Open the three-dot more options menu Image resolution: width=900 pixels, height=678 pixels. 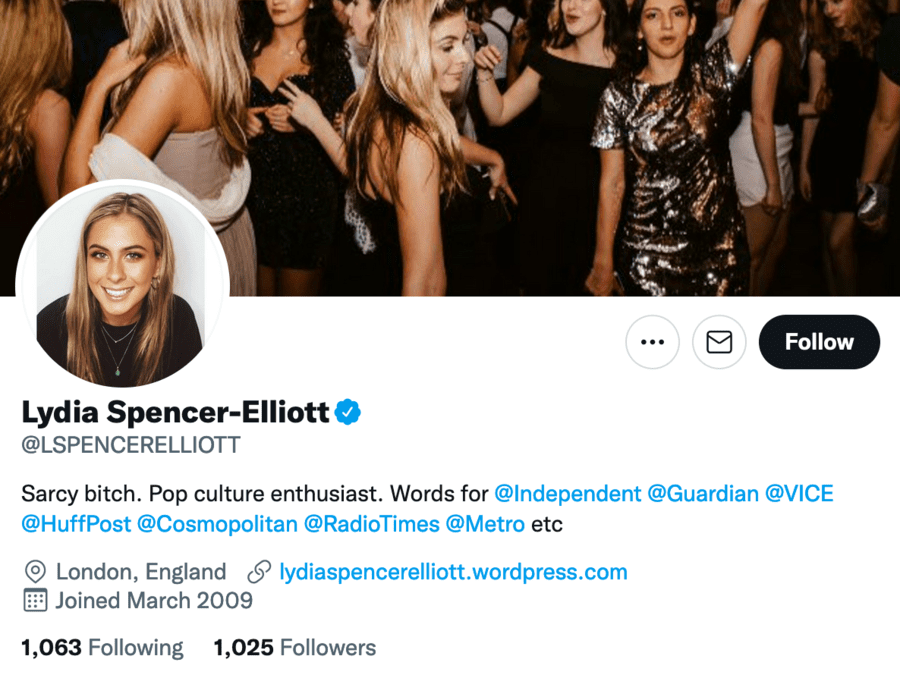pyautogui.click(x=652, y=342)
